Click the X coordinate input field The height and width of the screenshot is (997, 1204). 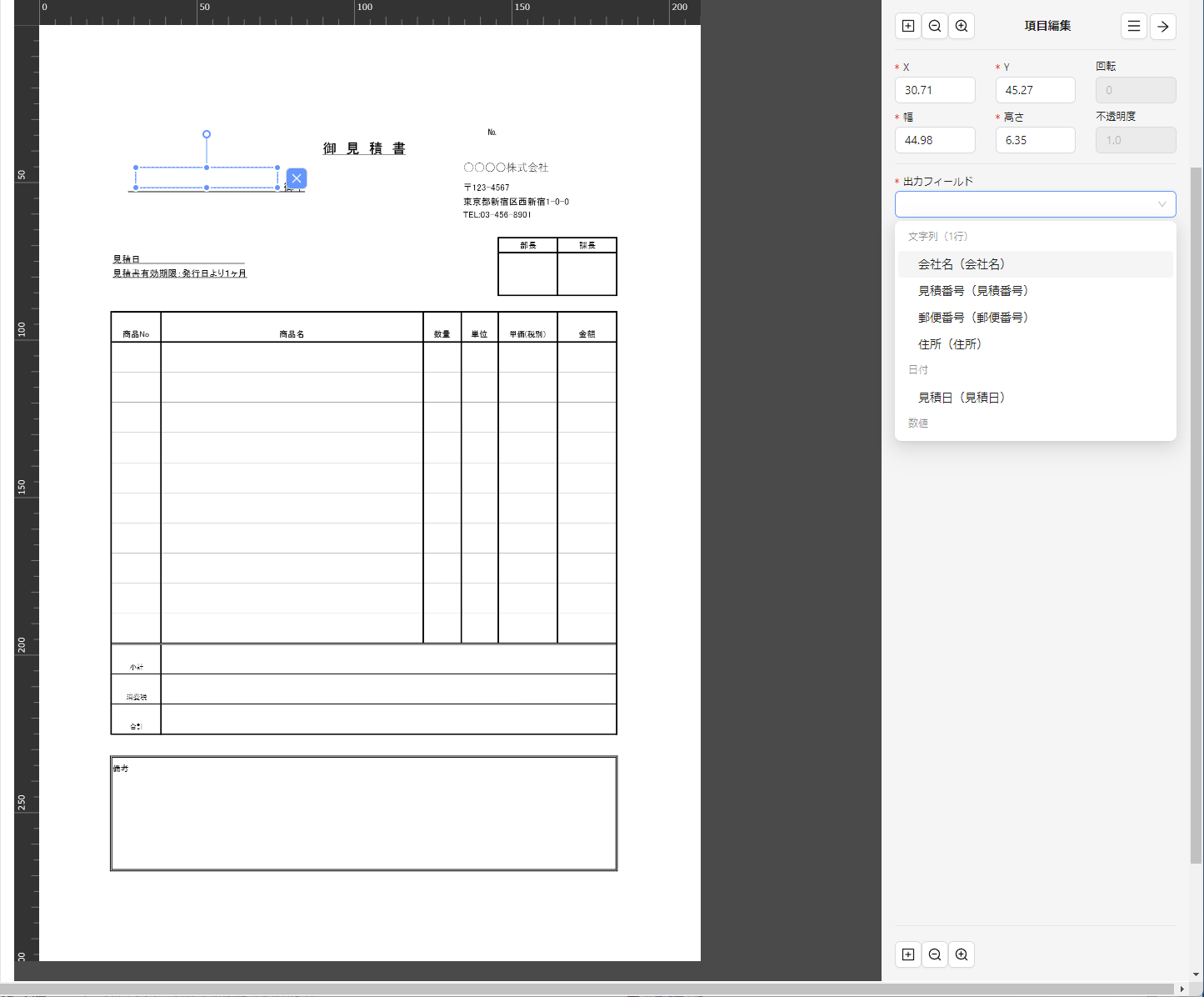[935, 90]
